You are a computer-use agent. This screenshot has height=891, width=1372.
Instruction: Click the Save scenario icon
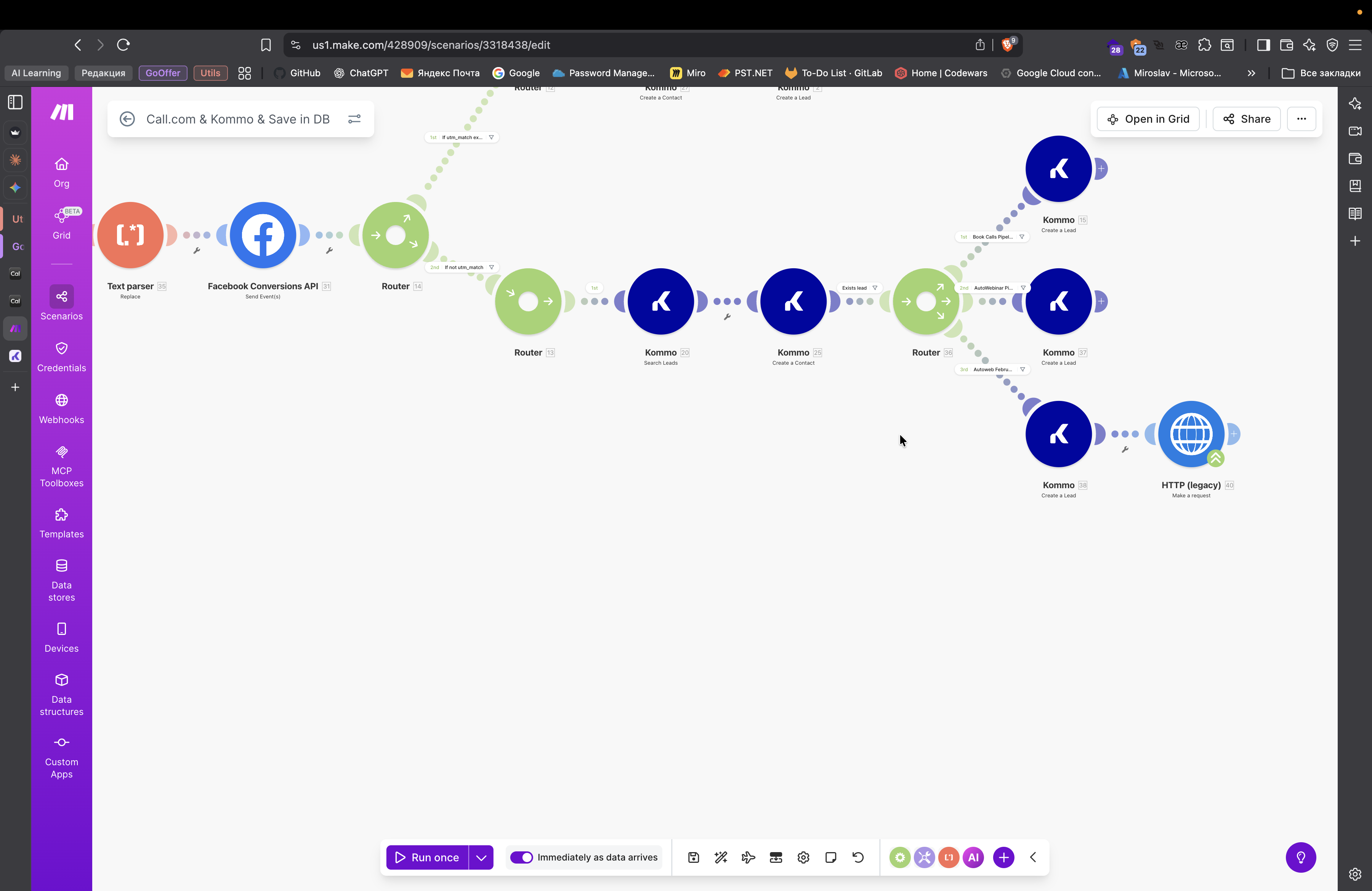[x=694, y=857]
